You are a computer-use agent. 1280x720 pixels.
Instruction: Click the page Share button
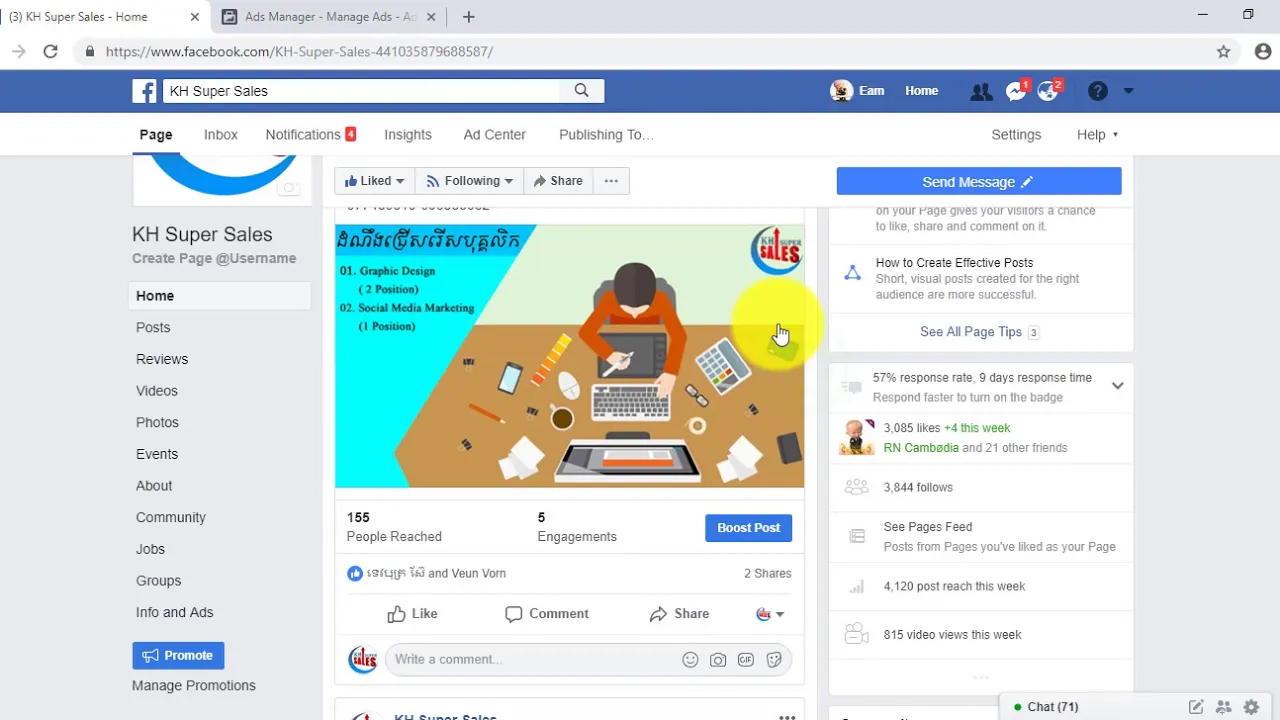coord(558,181)
